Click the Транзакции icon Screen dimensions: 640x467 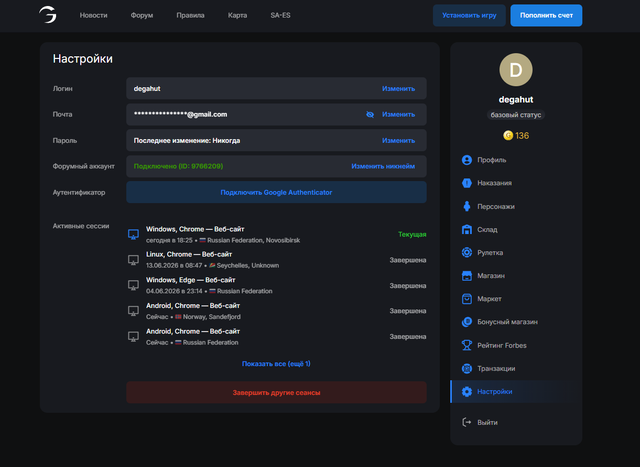[467, 368]
